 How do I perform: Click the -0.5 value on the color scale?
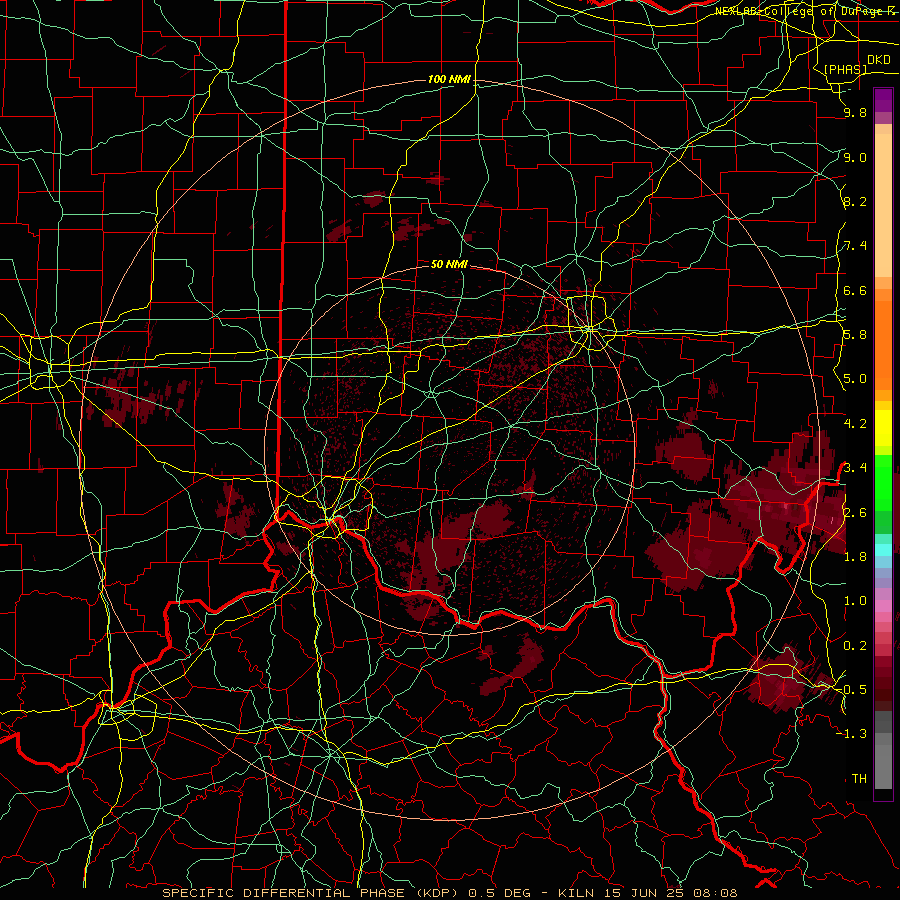pos(853,690)
